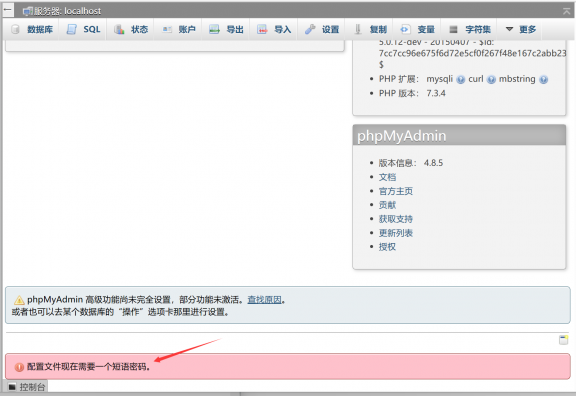
Task: Click the 版本信息: 4.8.5 text
Action: coord(411,163)
